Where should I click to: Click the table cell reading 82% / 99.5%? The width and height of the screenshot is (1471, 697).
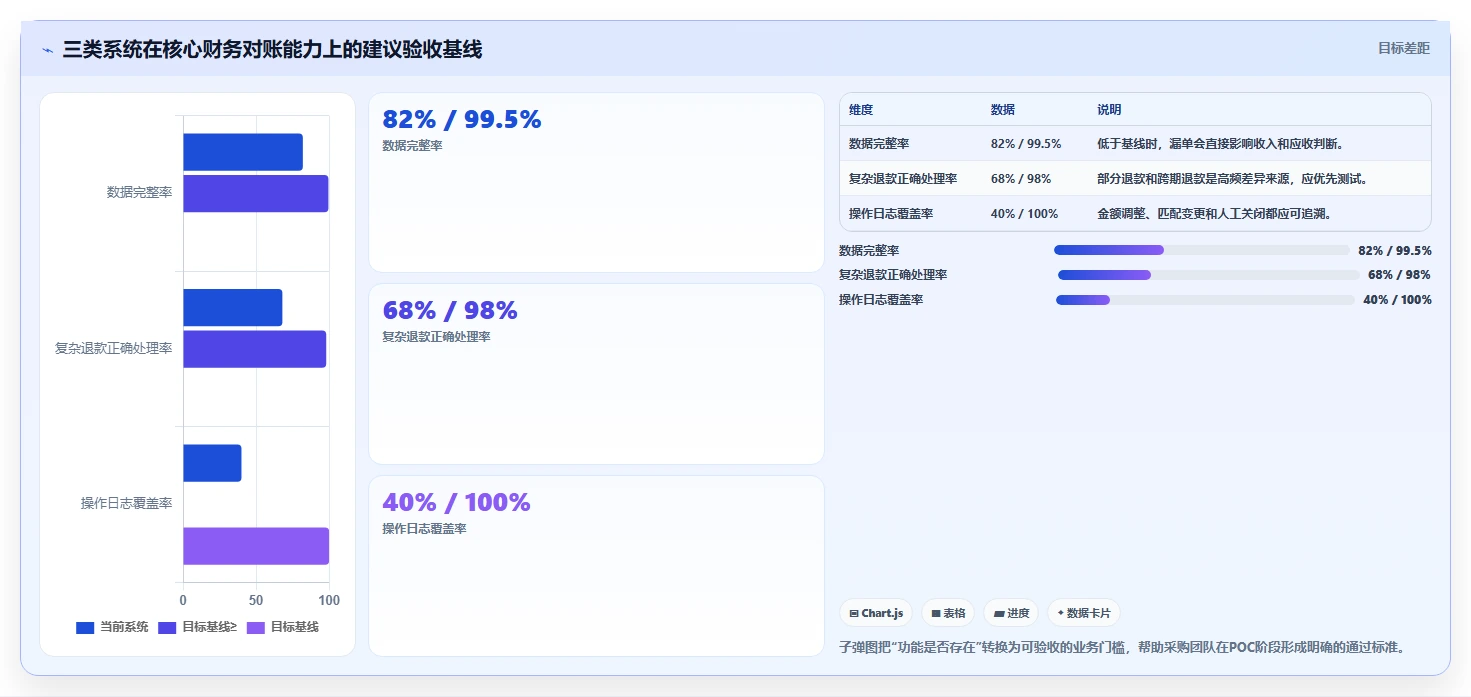[1026, 144]
